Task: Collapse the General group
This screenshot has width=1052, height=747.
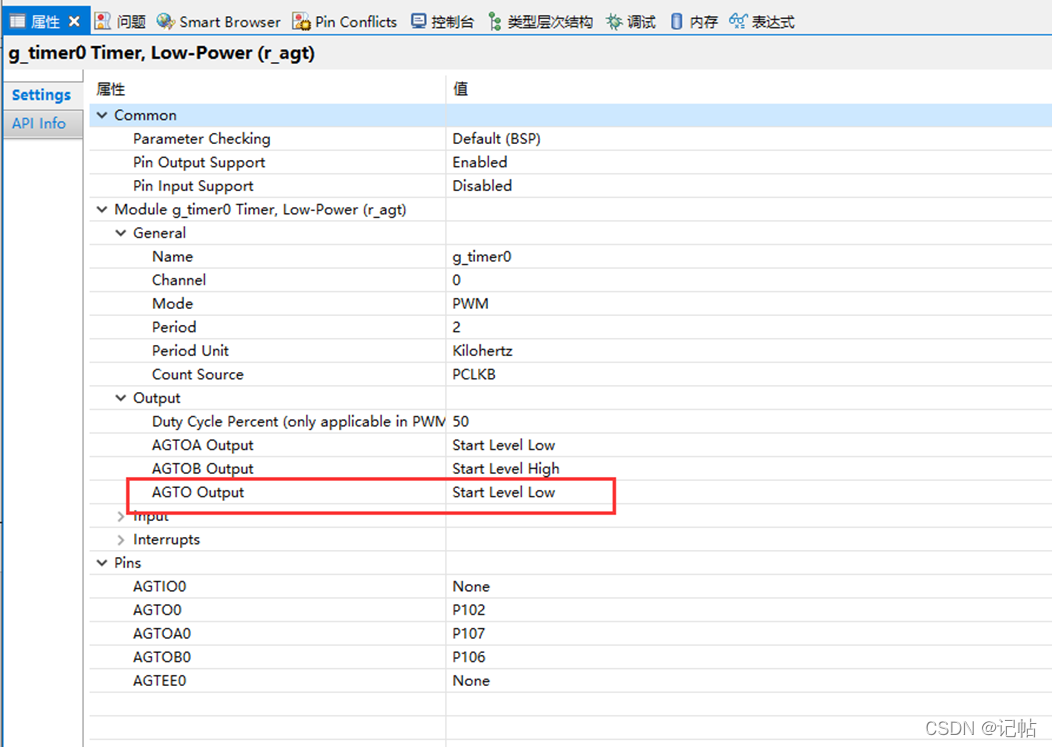Action: pos(121,233)
